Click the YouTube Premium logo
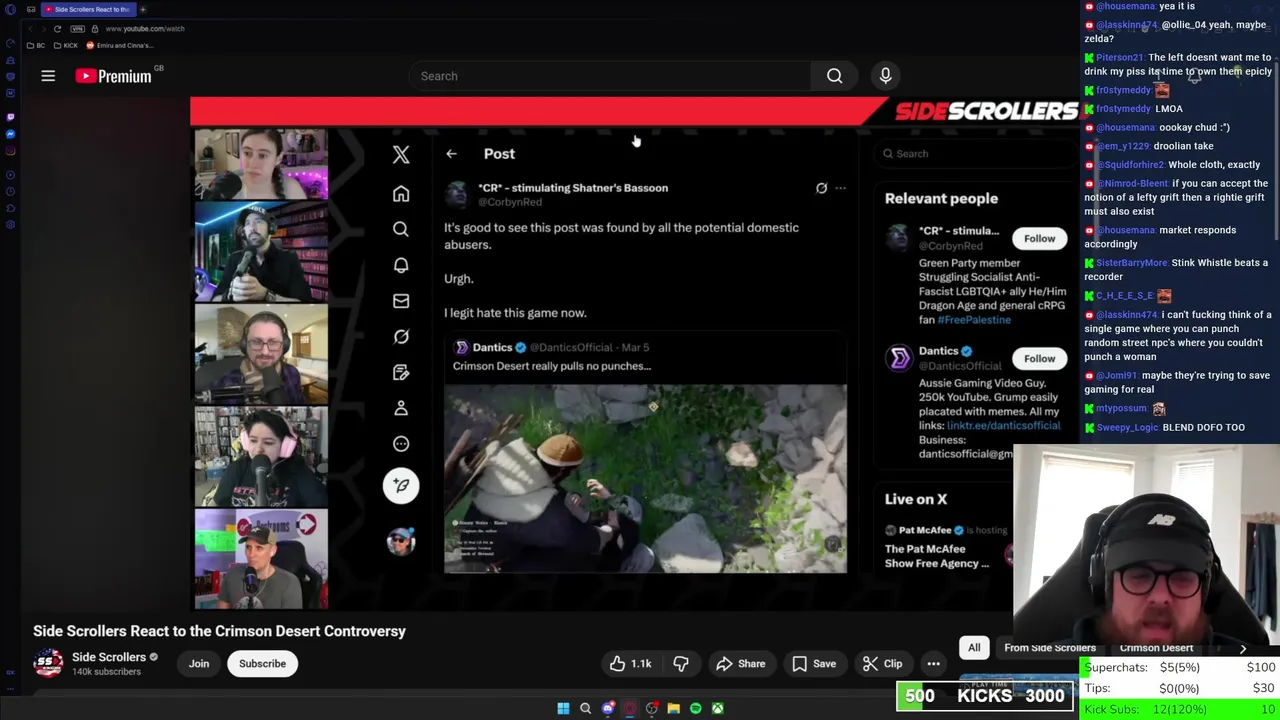Viewport: 1280px width, 720px height. [113, 76]
